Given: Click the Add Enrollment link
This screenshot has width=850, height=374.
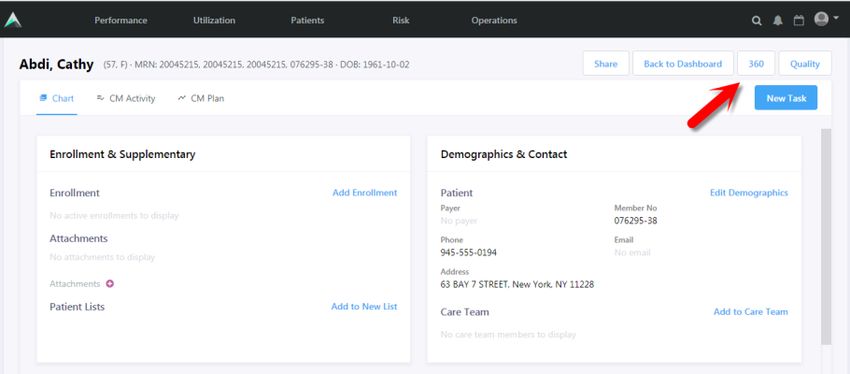Looking at the screenshot, I should tap(365, 192).
